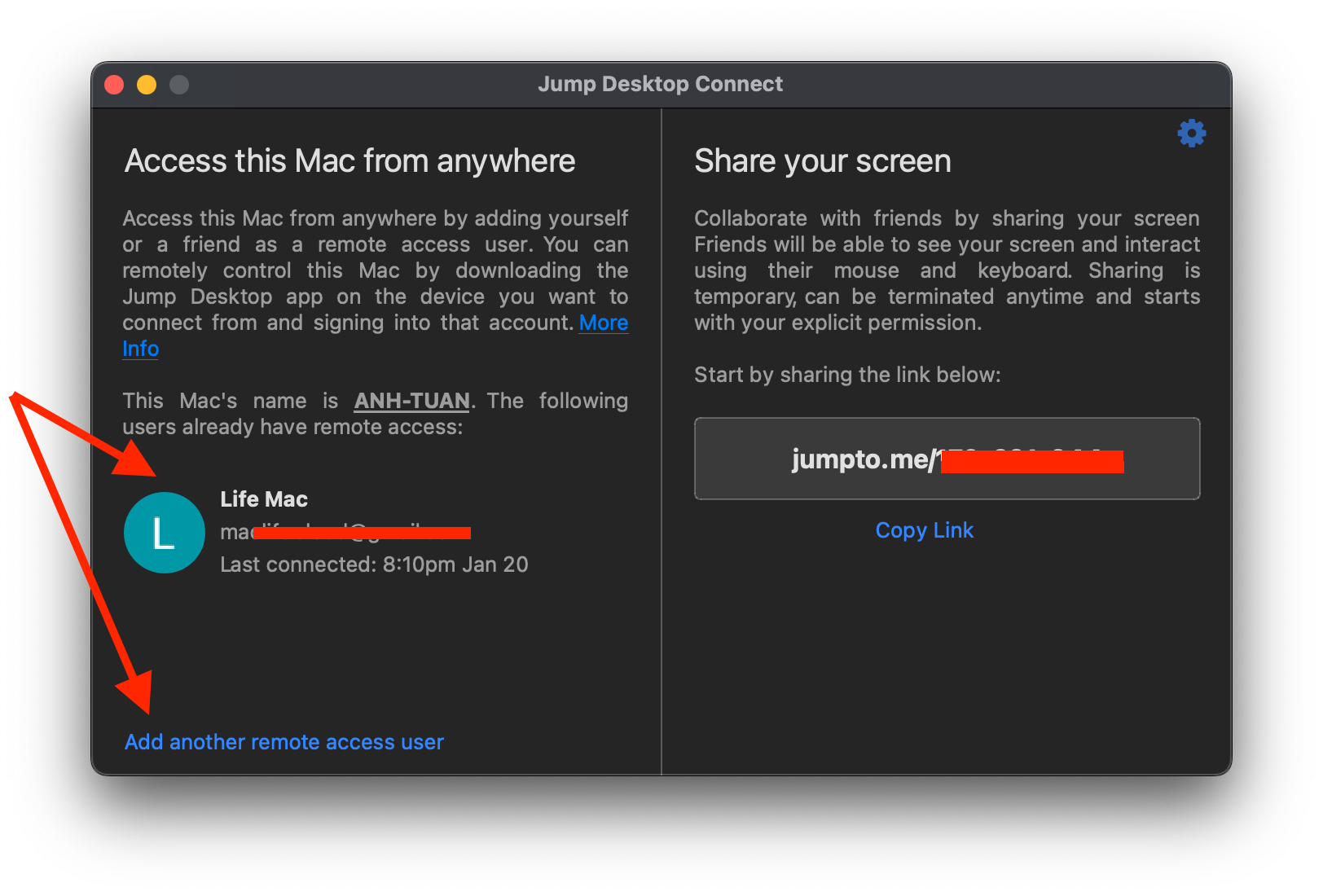
Task: Open settings via the blue gear icon
Action: [x=1191, y=133]
